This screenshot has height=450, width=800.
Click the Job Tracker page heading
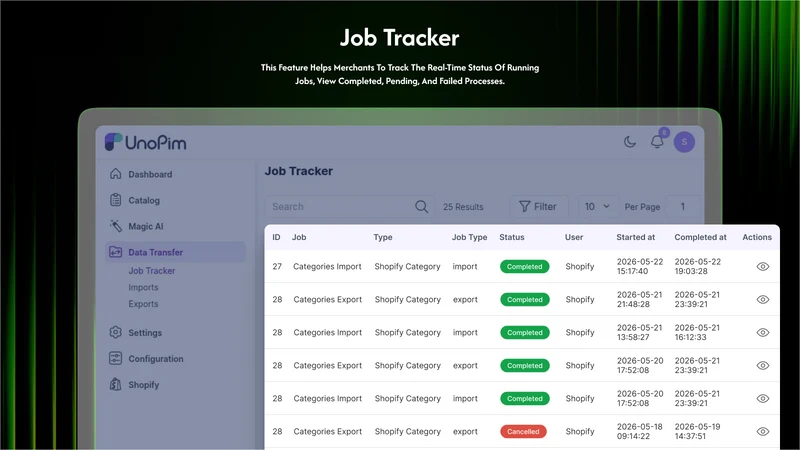(x=298, y=171)
